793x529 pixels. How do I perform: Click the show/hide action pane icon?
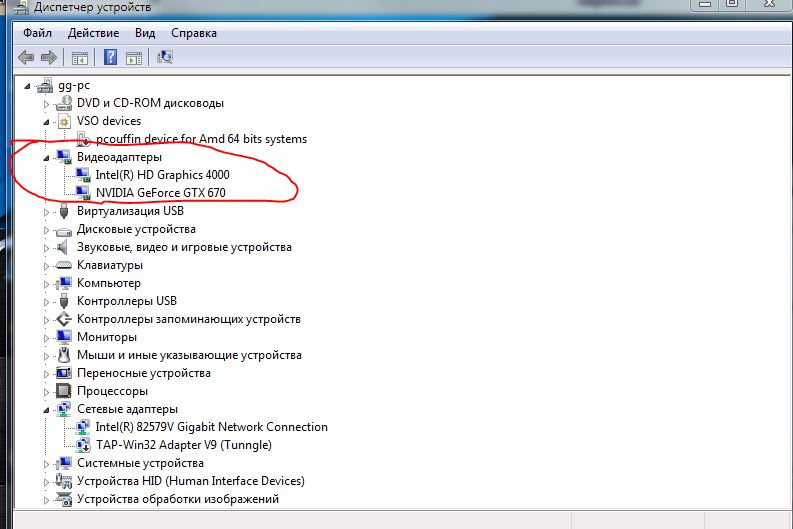(x=134, y=57)
